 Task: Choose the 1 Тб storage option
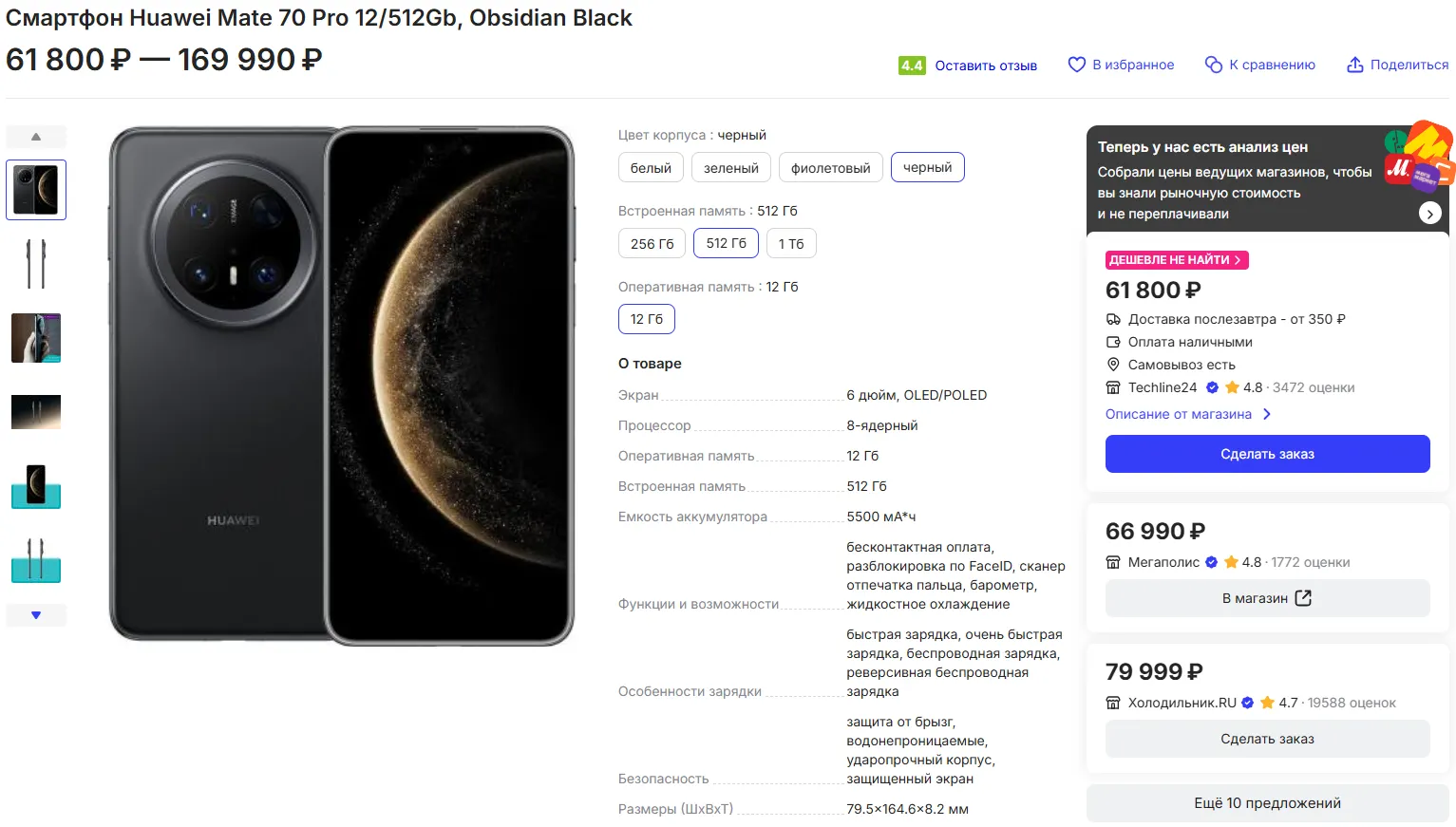tap(791, 244)
